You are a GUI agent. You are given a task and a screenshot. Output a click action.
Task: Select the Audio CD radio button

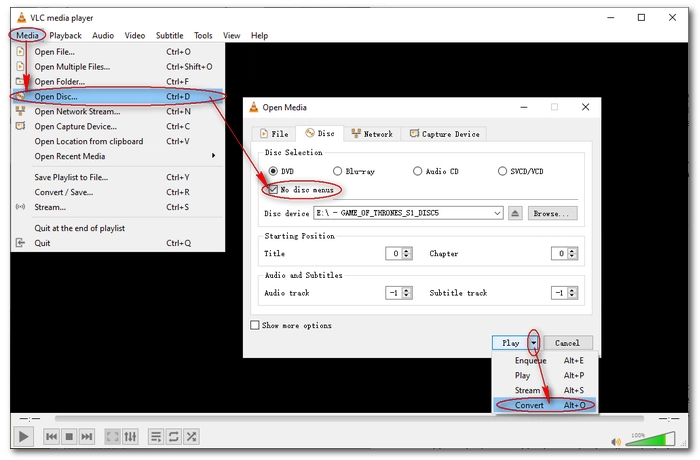(417, 171)
